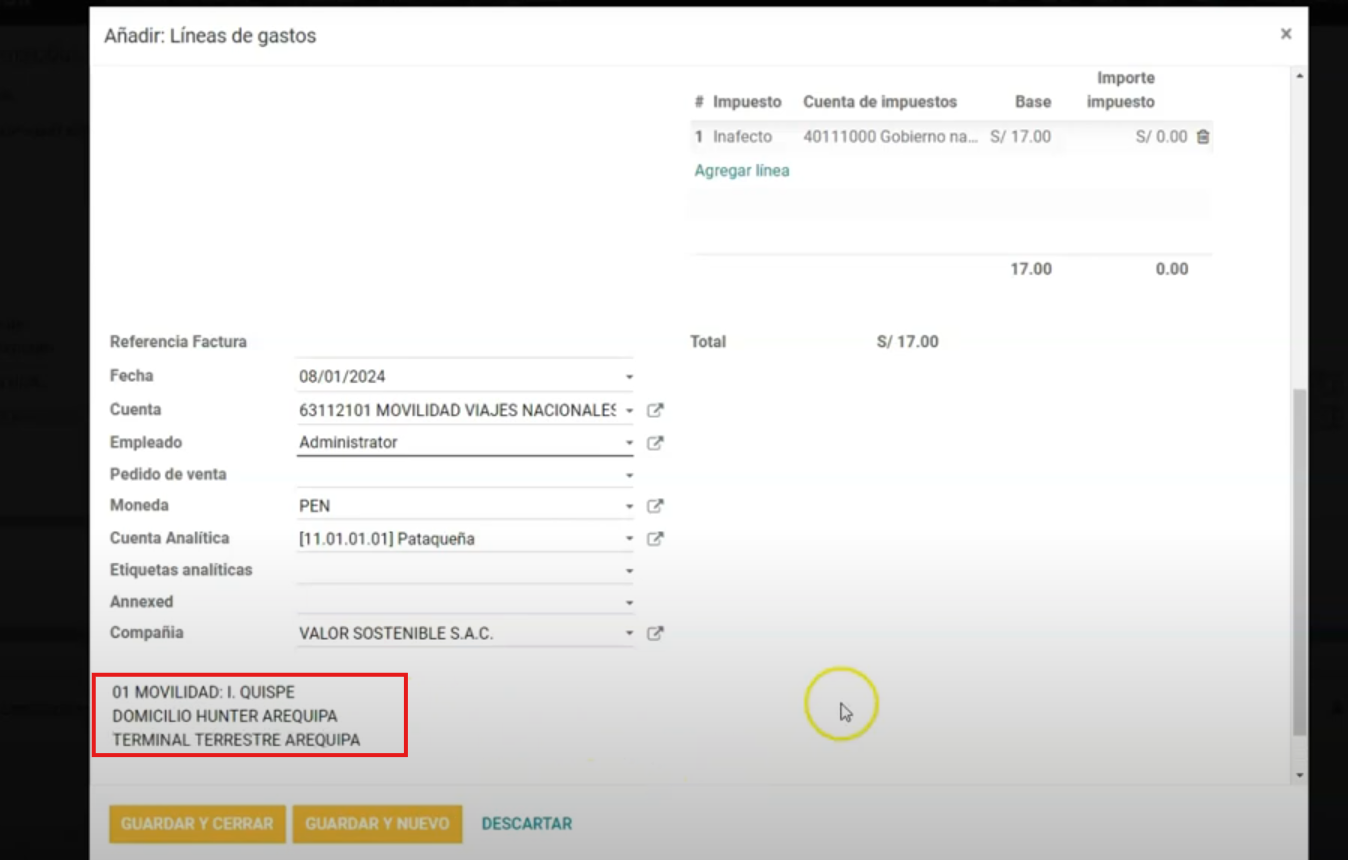The height and width of the screenshot is (860, 1348).
Task: Add a tax line via Agregar línea
Action: click(x=742, y=171)
